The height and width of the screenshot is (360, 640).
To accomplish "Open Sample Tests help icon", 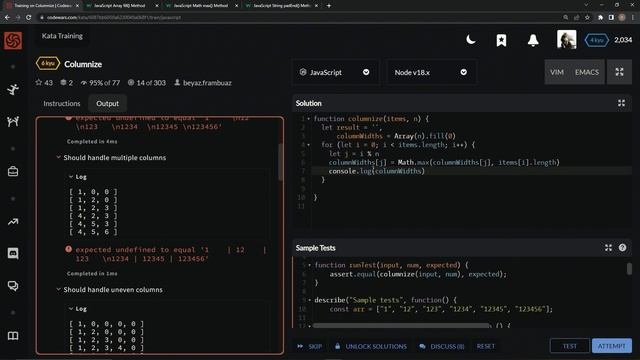I will click(x=622, y=248).
